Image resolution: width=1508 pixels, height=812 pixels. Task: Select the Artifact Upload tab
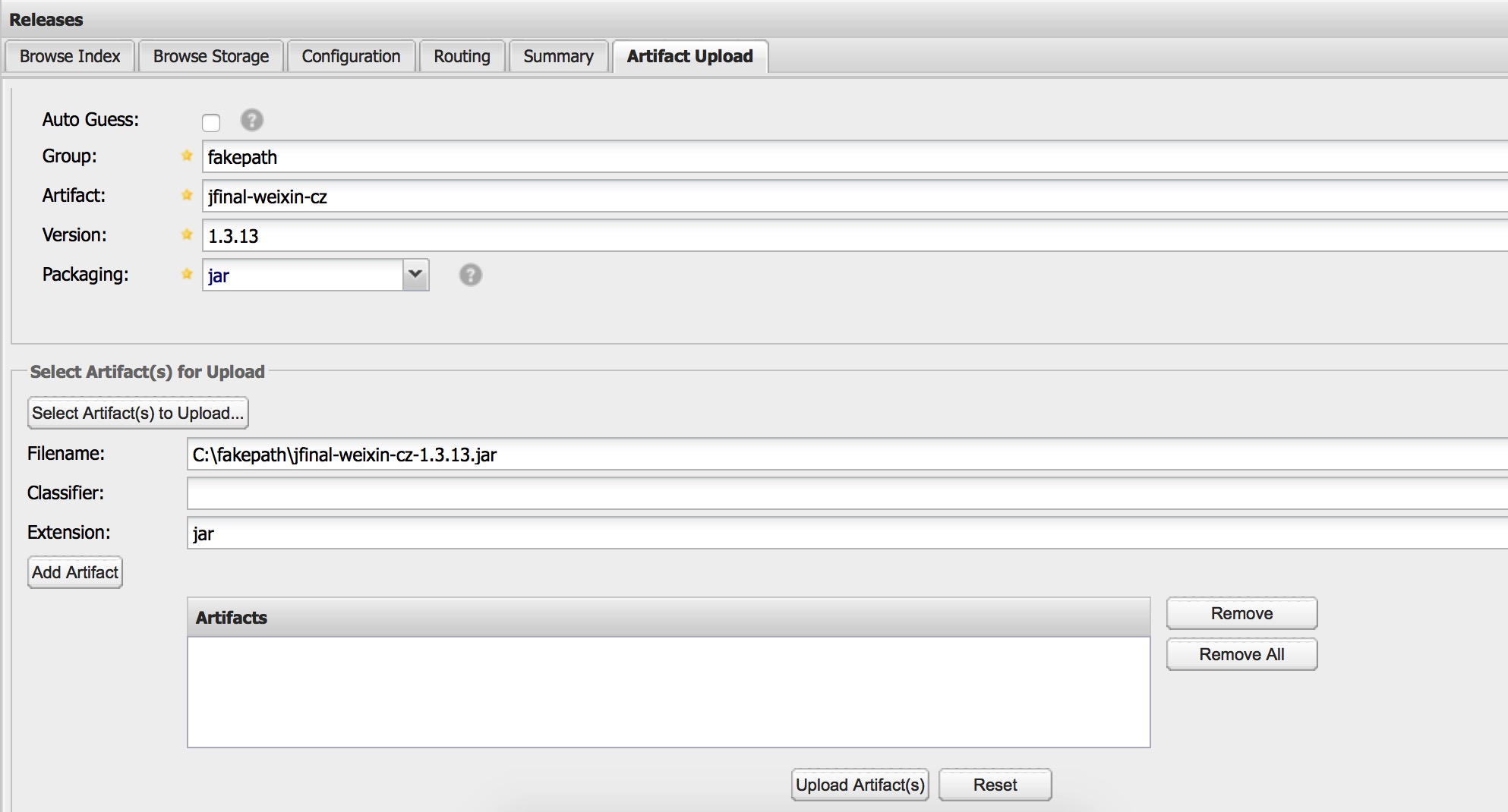[688, 55]
